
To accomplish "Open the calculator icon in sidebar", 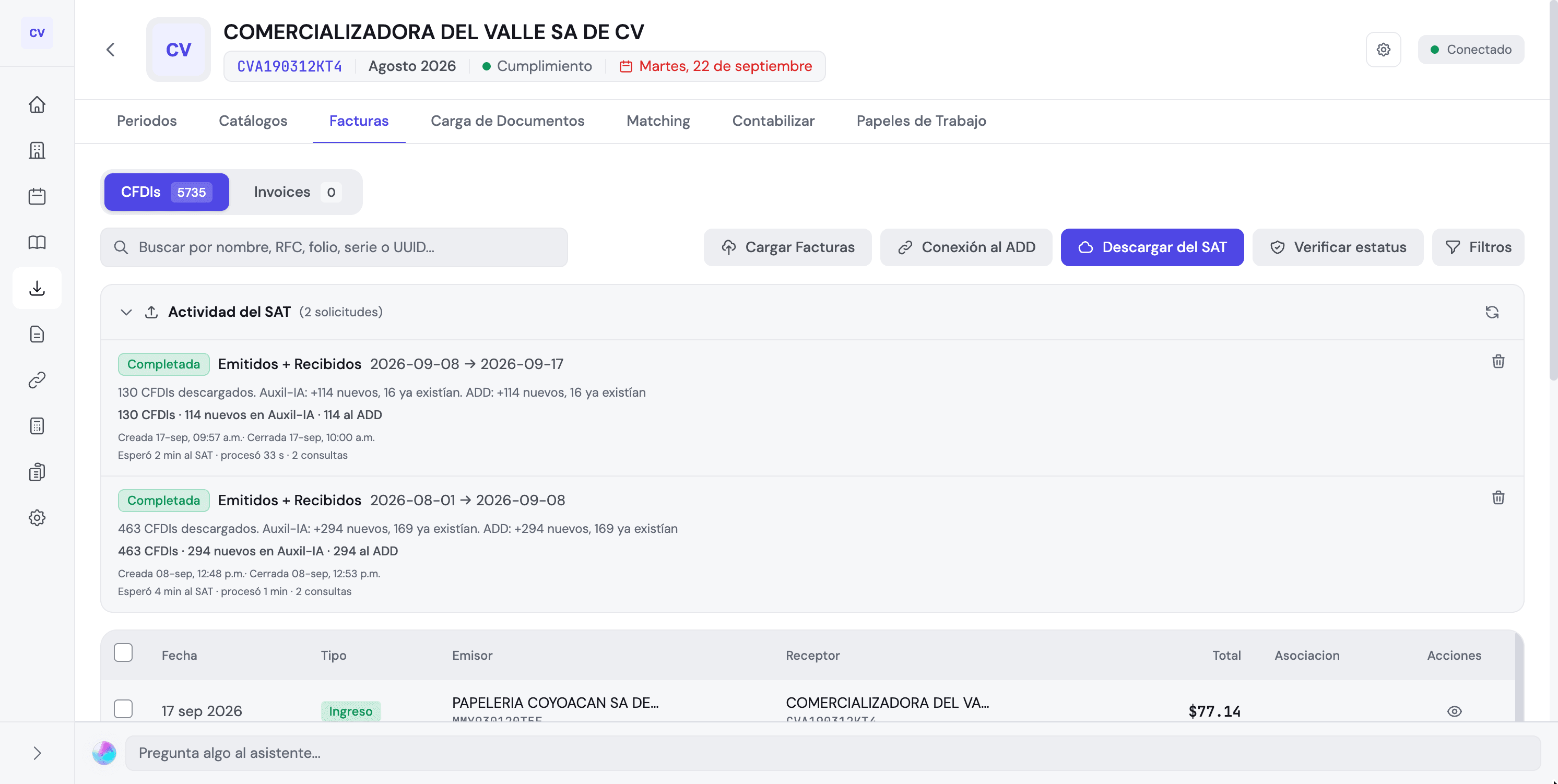I will tap(37, 426).
